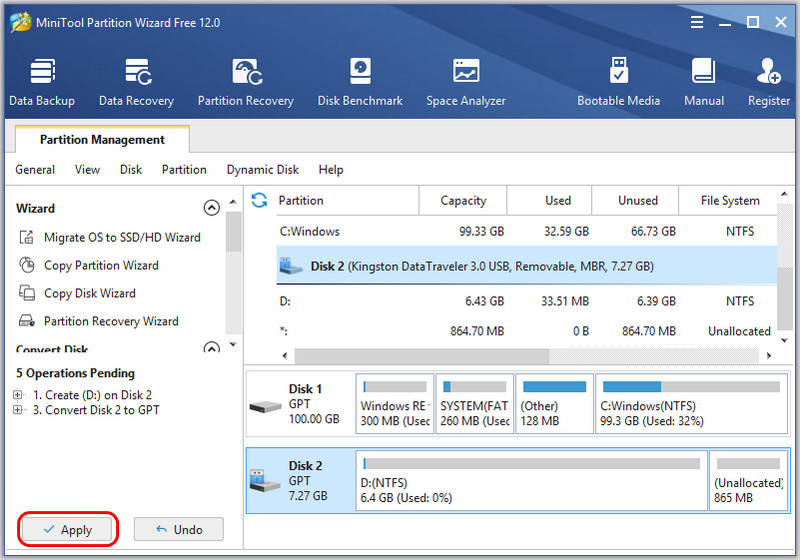This screenshot has width=800, height=560.
Task: Select the C:Windows partition row
Action: 527,231
